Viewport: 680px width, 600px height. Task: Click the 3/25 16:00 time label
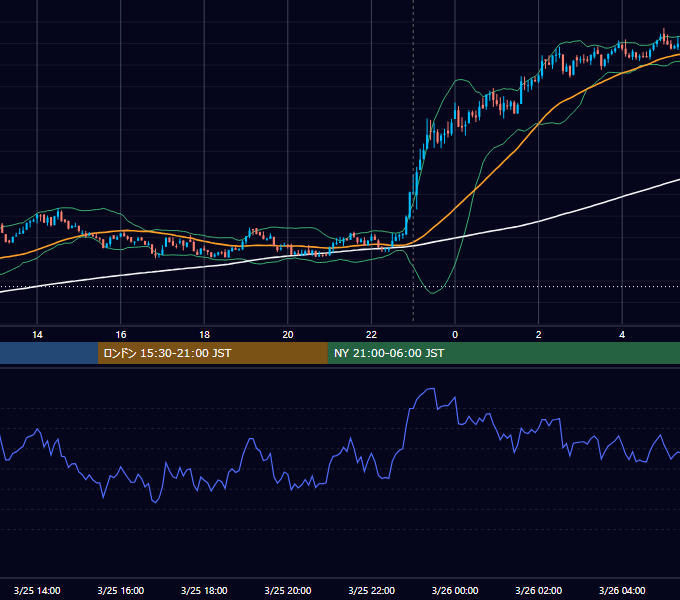tap(121, 590)
